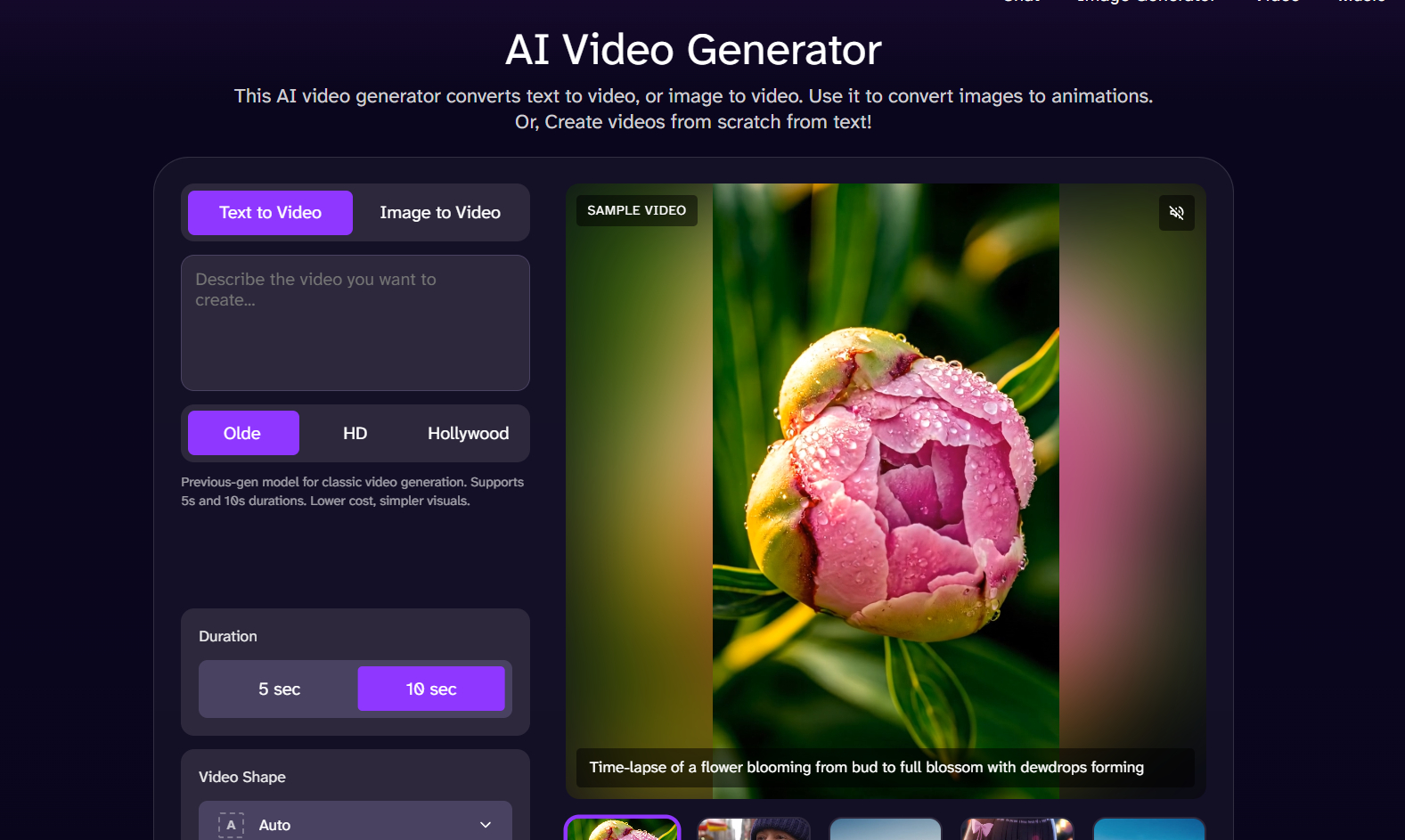Screen dimensions: 1405x840
Task: Click the dashed 'A' aspect ratio icon
Action: 232,825
